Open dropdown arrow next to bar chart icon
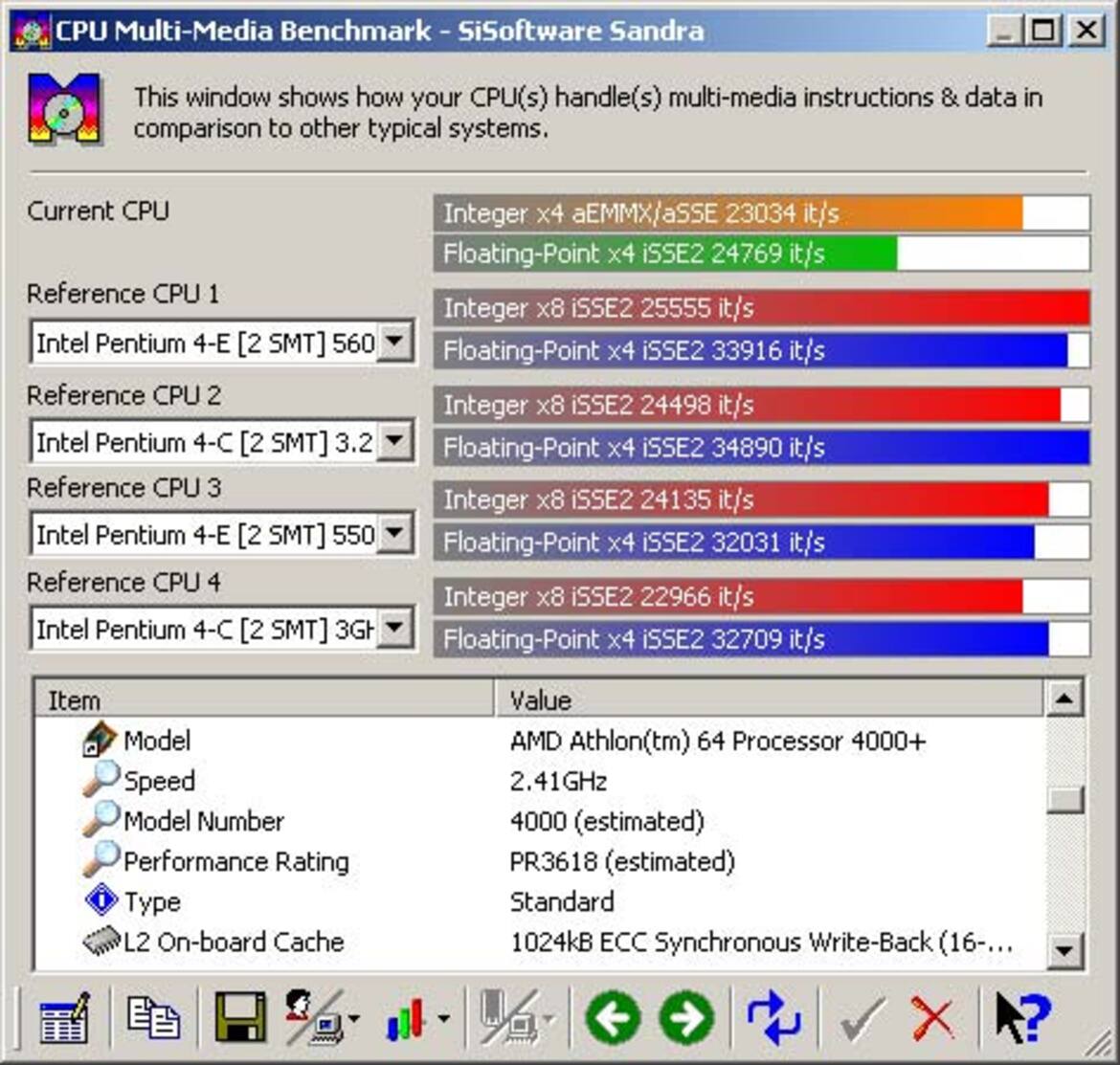This screenshot has width=1120, height=1065. click(443, 1019)
